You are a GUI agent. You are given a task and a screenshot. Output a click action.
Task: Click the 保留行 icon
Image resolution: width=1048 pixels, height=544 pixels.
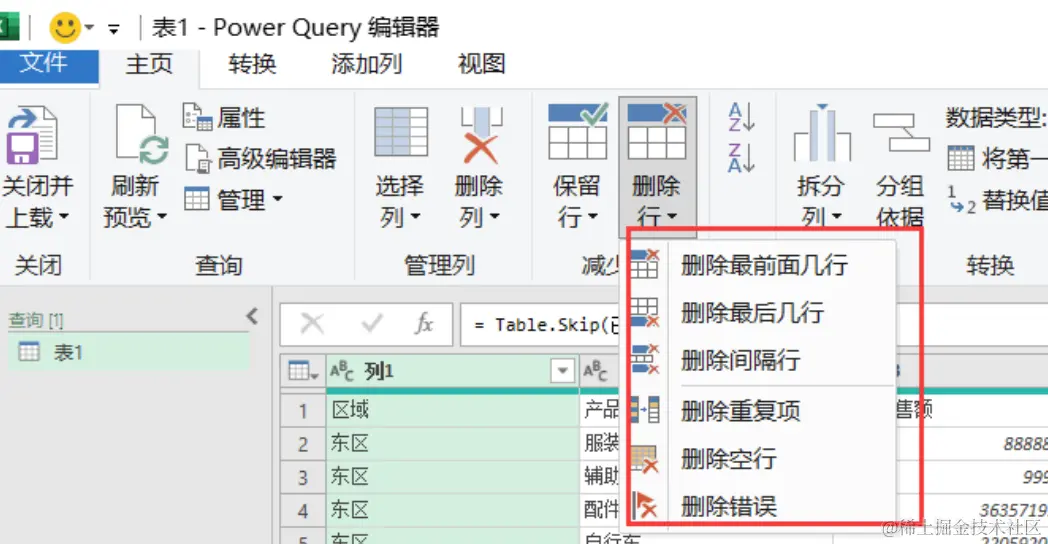[x=577, y=131]
